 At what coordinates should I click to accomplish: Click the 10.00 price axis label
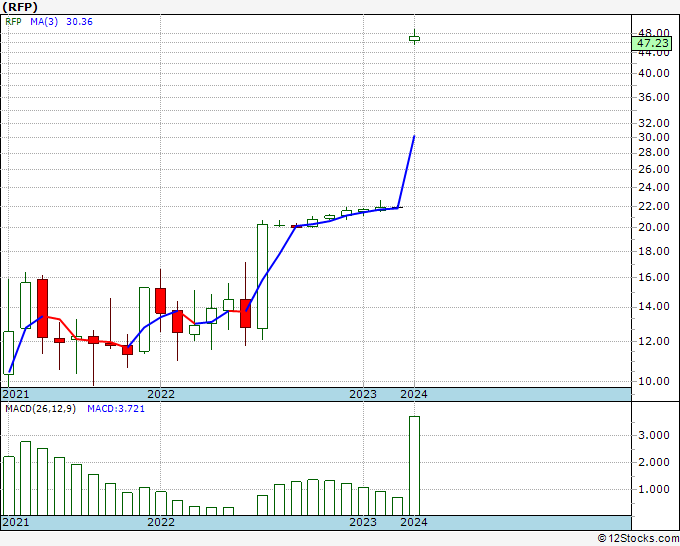(654, 381)
